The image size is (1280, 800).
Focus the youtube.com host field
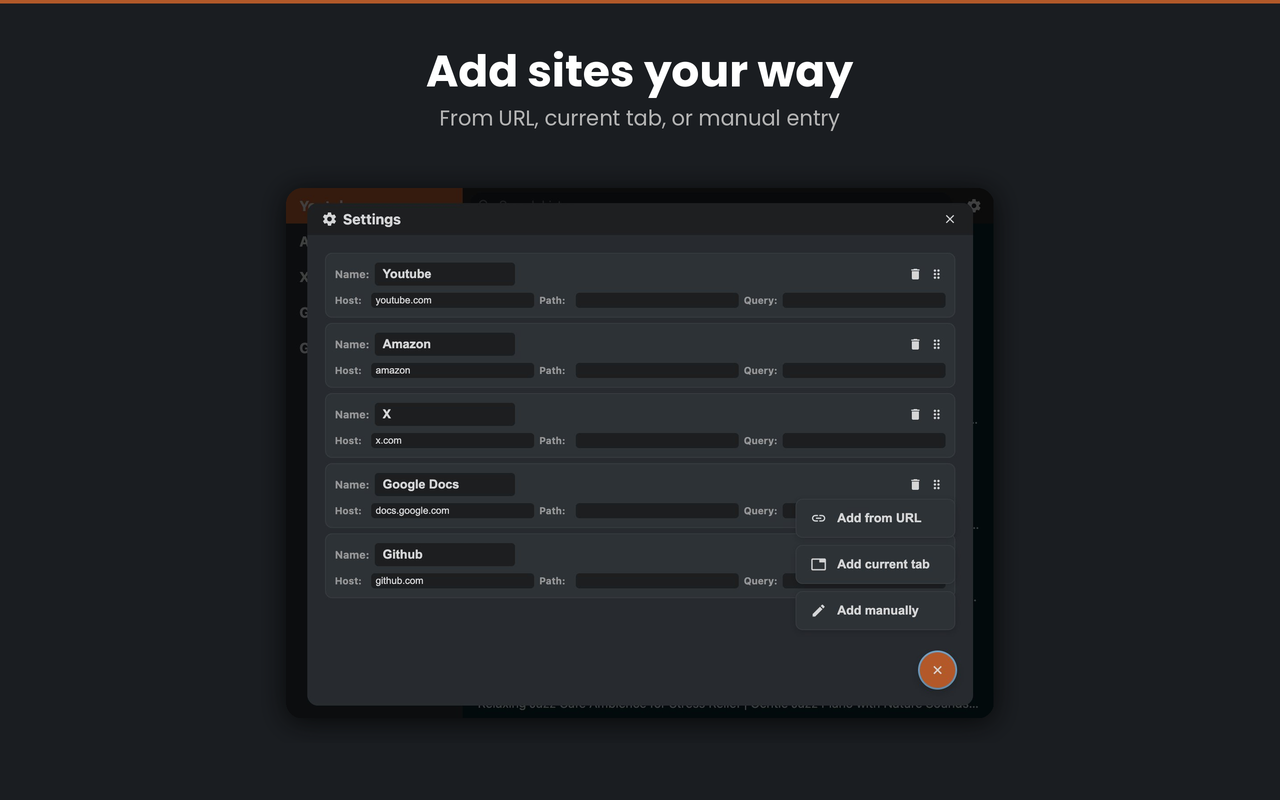point(452,300)
